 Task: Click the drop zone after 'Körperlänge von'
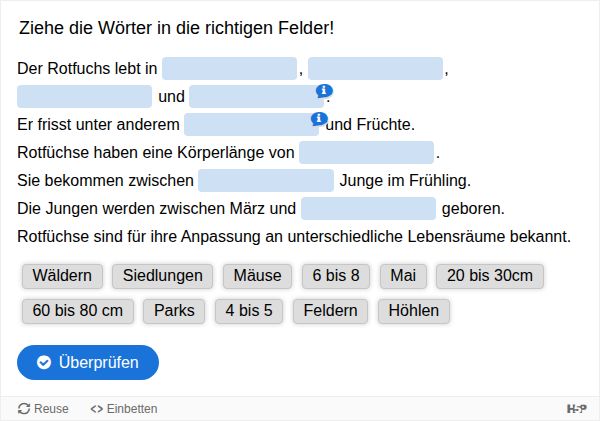coord(367,153)
